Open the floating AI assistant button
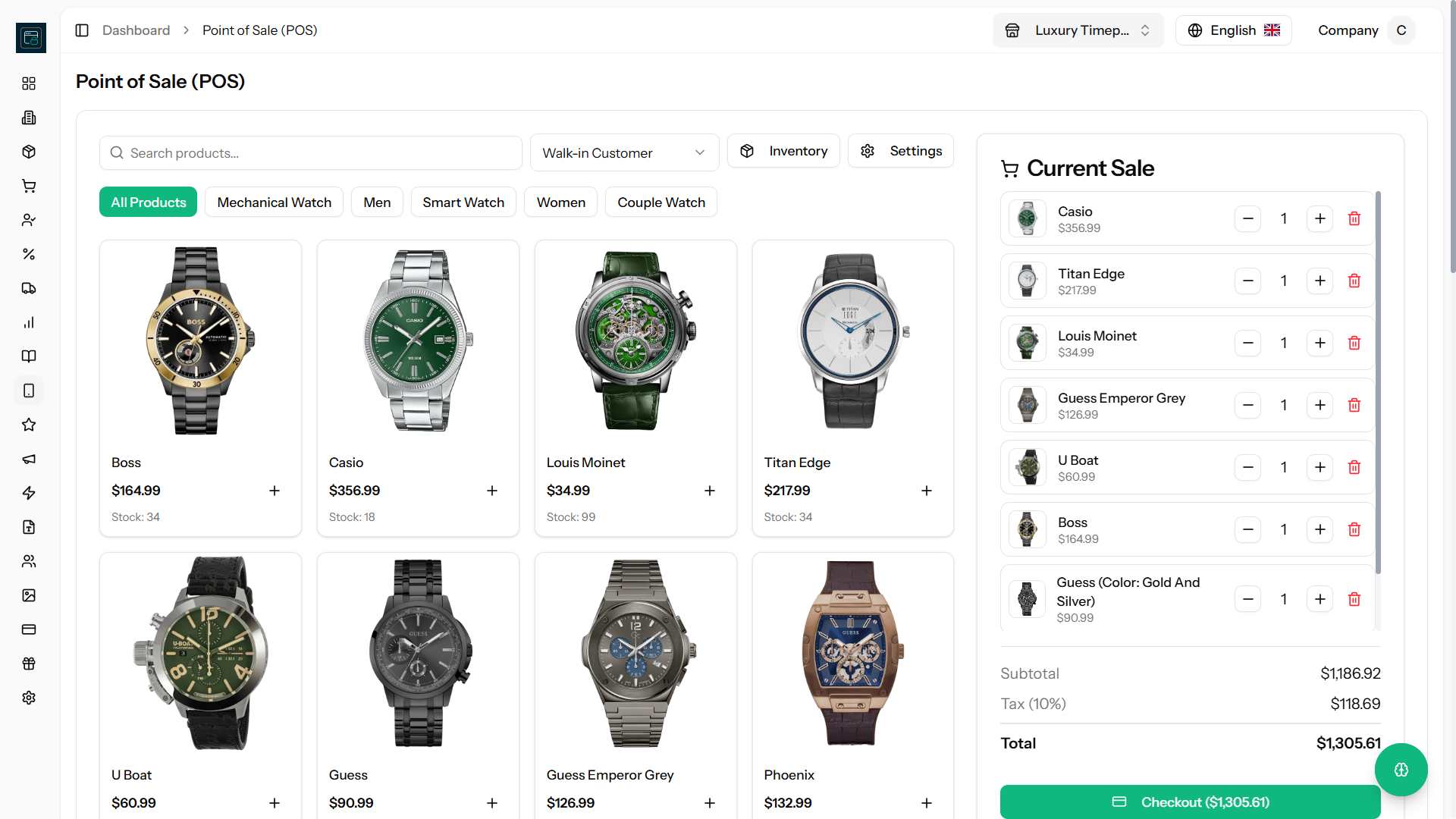 point(1401,770)
